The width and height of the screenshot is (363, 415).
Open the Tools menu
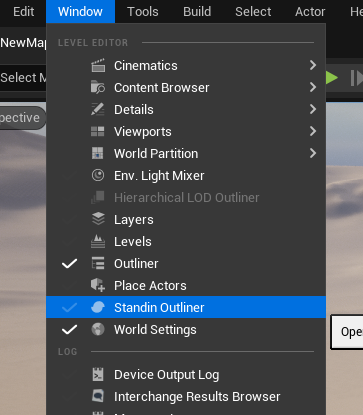143,12
